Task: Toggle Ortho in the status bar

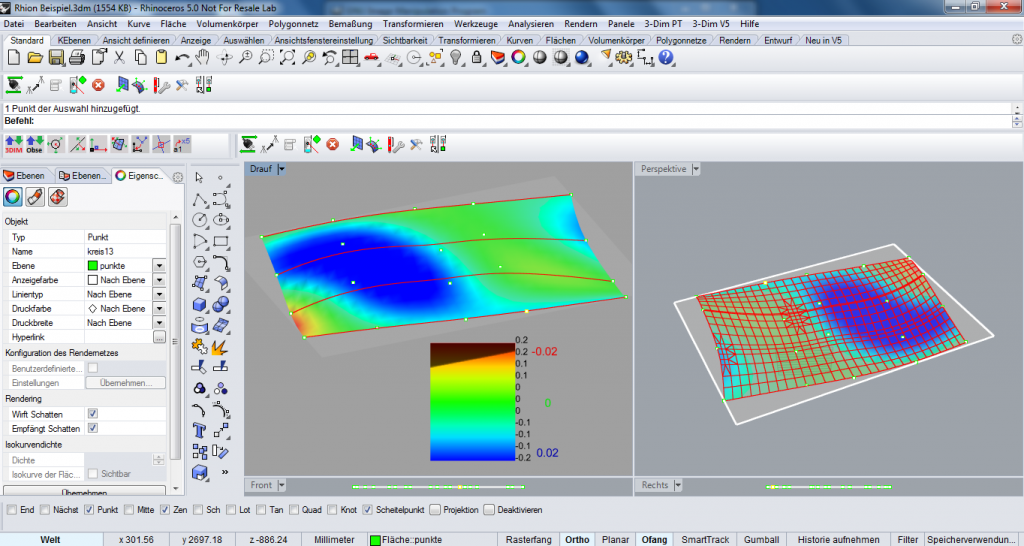Action: coord(577,539)
